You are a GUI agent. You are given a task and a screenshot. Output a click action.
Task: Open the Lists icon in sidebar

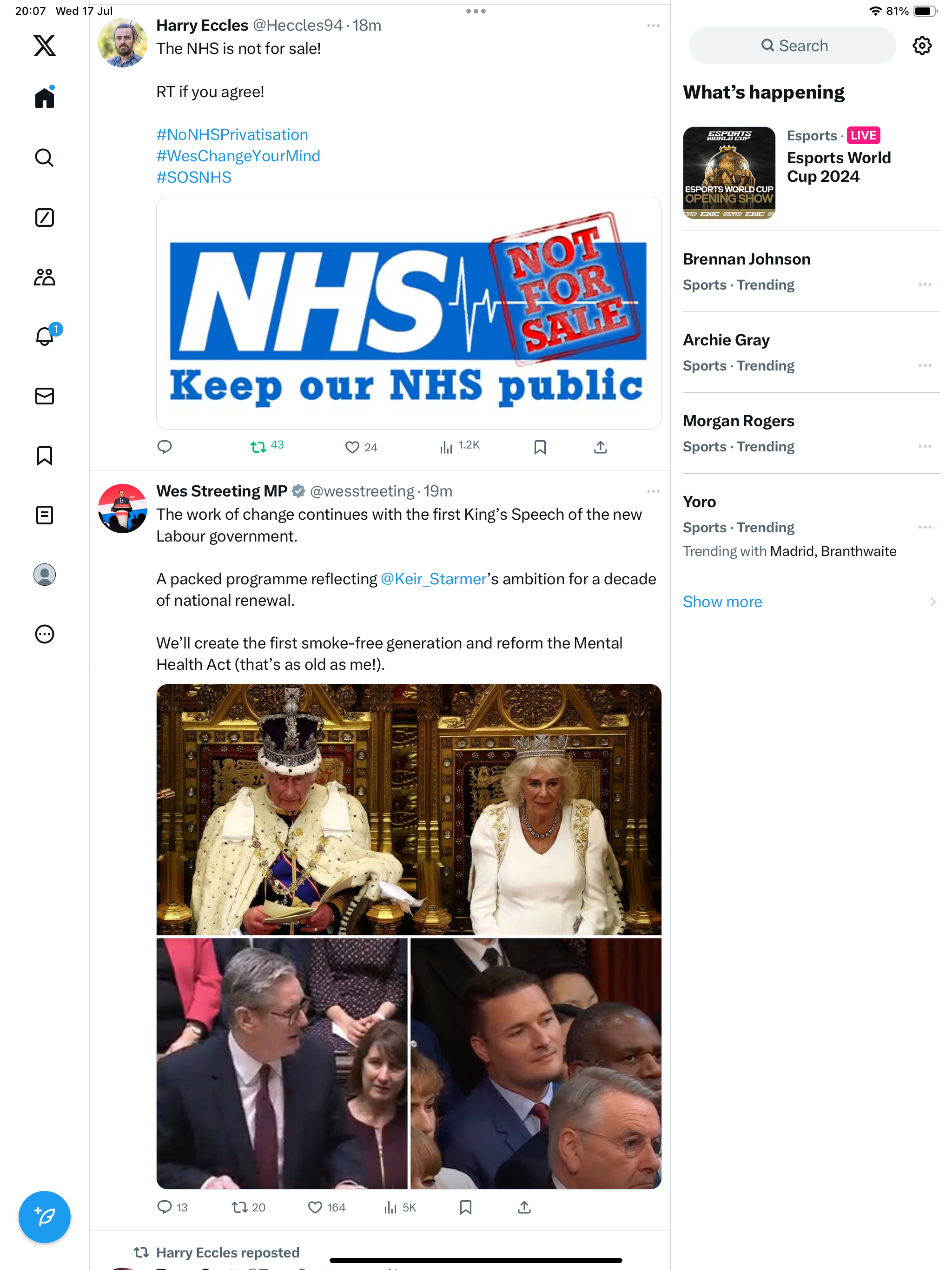pos(44,515)
